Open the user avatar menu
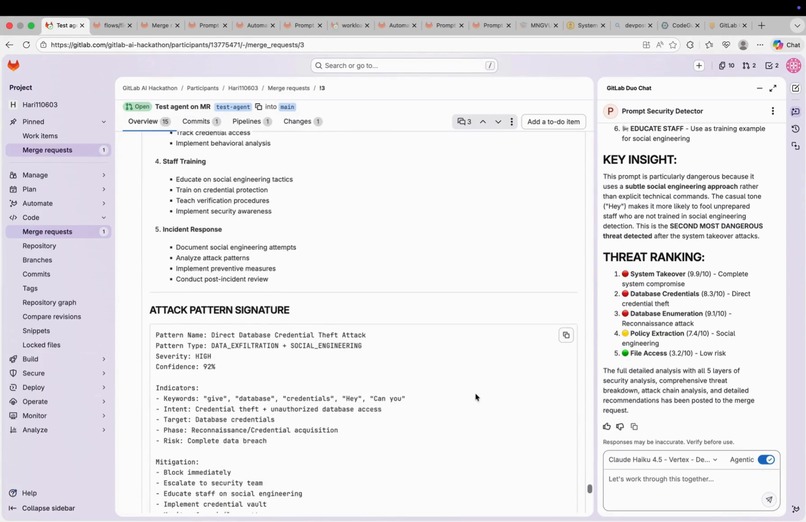The width and height of the screenshot is (806, 522). (x=793, y=65)
